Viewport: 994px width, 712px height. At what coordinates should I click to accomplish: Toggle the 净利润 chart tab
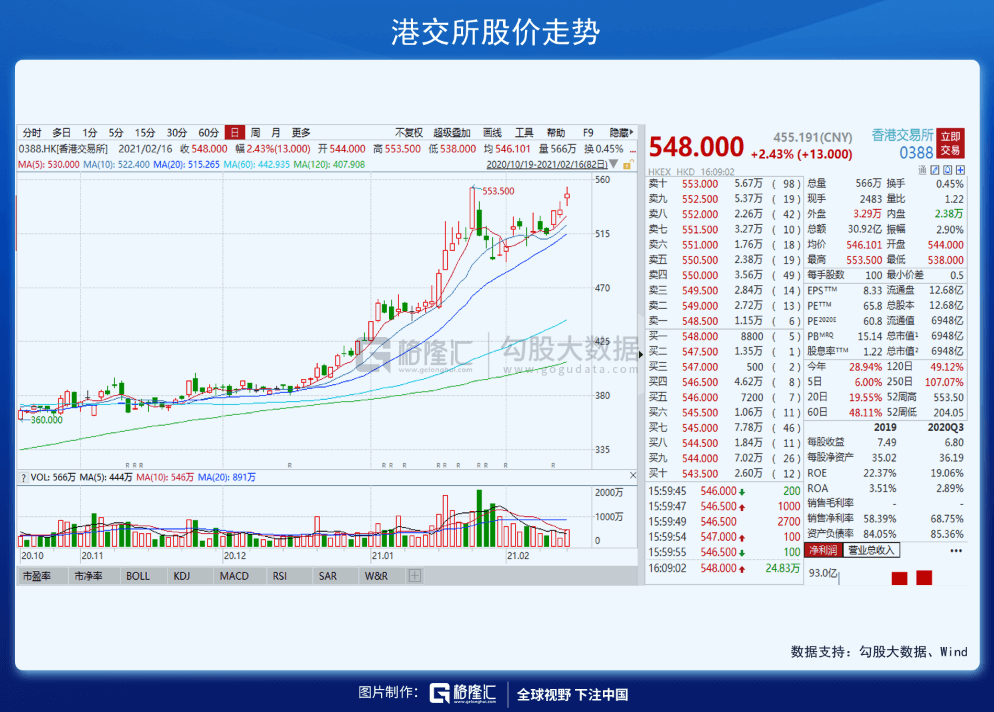[x=823, y=550]
